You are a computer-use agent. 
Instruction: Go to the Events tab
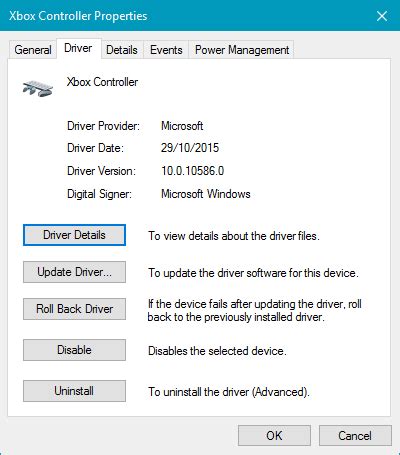[x=166, y=50]
